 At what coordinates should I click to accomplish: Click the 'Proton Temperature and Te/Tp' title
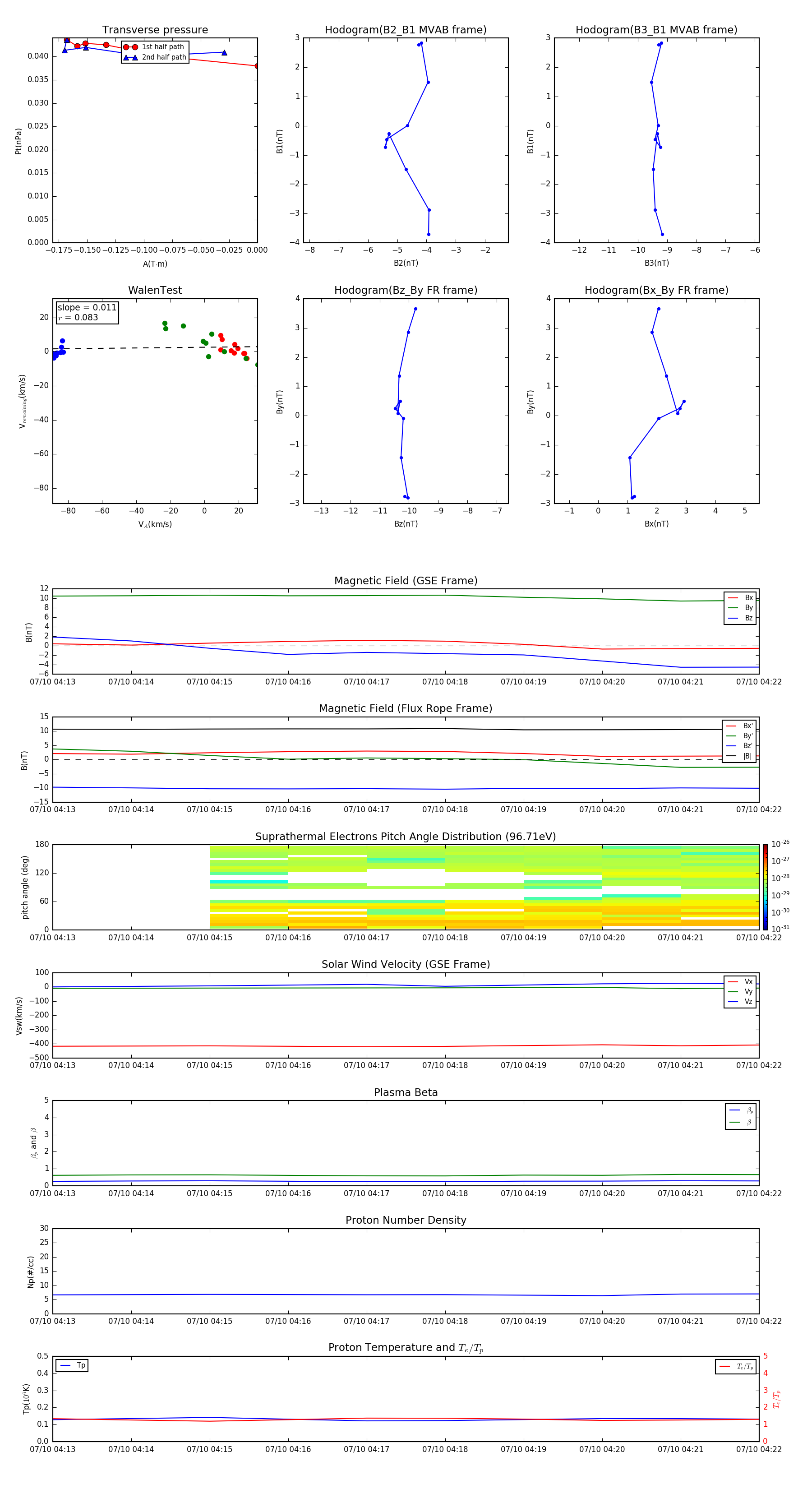[x=406, y=1348]
